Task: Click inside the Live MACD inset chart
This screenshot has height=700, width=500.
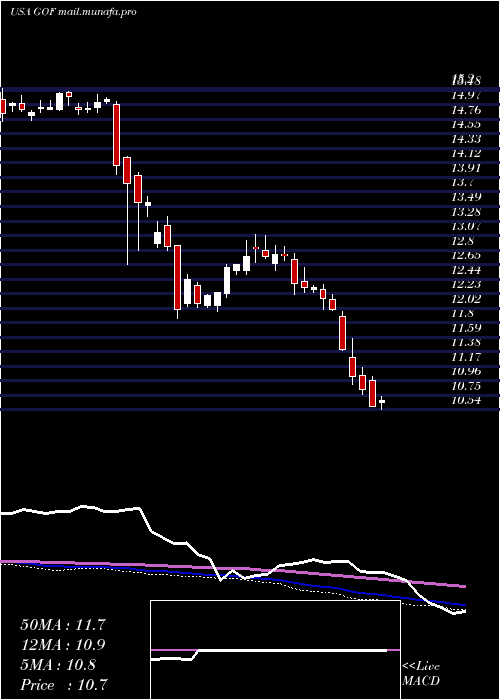Action: 275,650
